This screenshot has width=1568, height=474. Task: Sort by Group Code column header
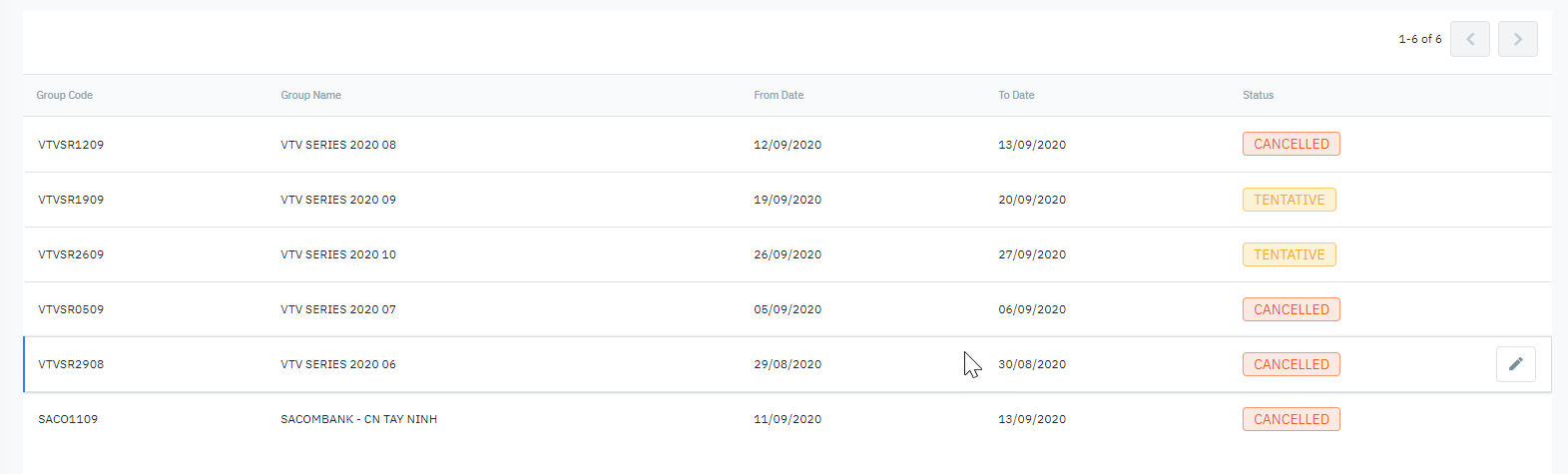tap(65, 95)
